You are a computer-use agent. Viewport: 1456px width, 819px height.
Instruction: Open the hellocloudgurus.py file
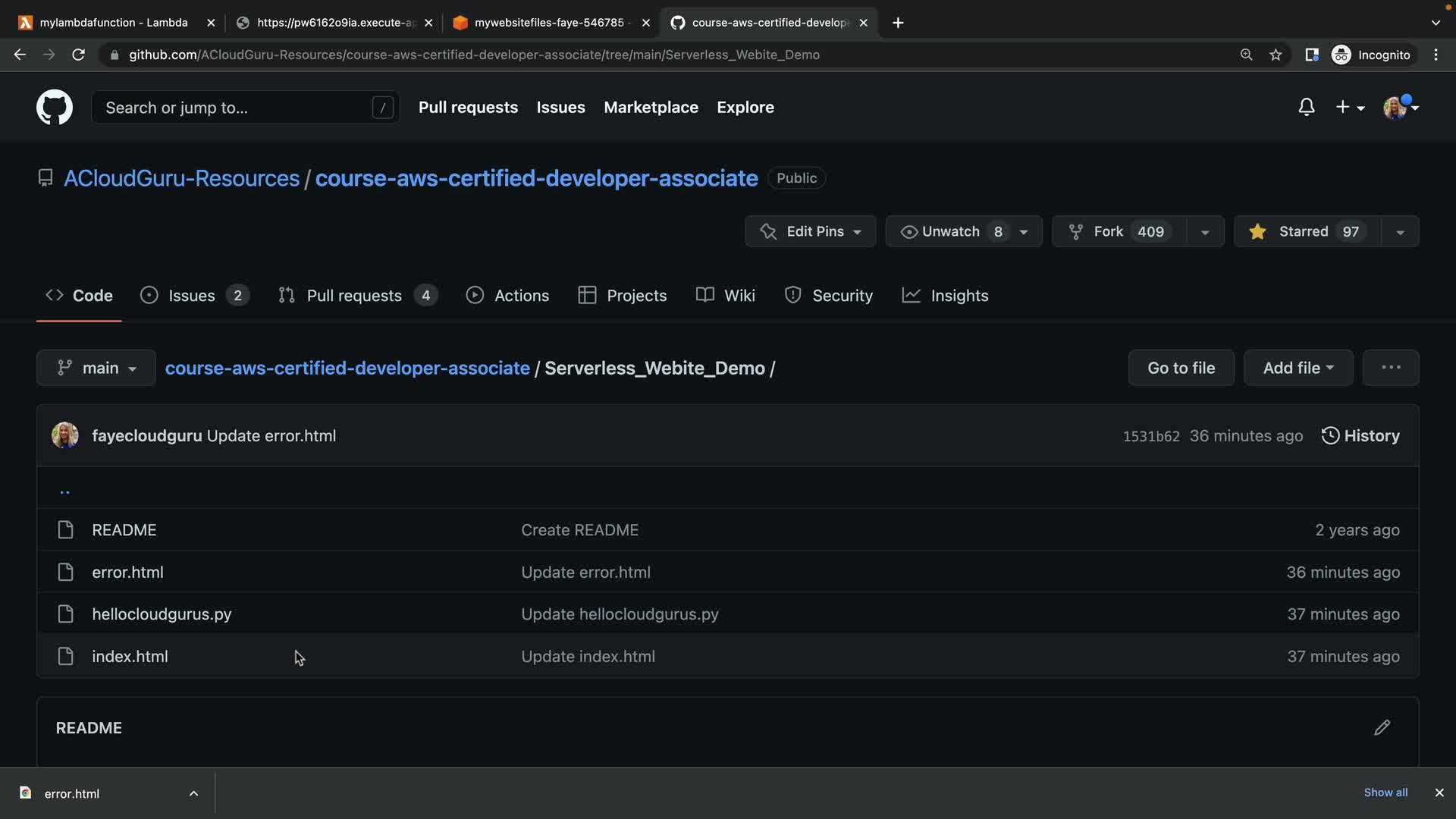coord(162,614)
